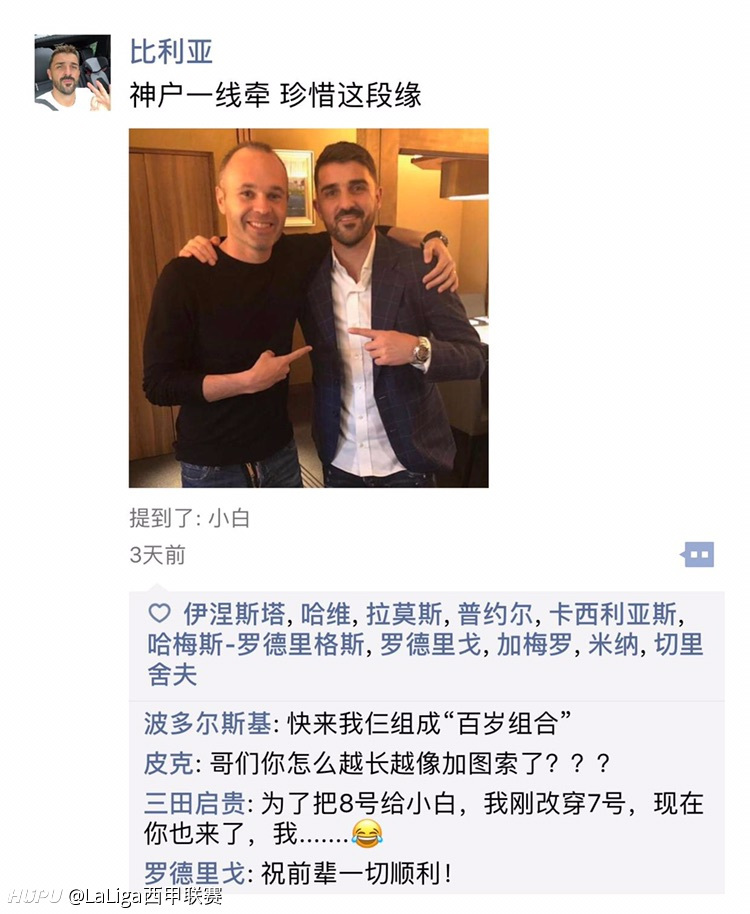Open commenter 波多尔斯基 profile

207,724
